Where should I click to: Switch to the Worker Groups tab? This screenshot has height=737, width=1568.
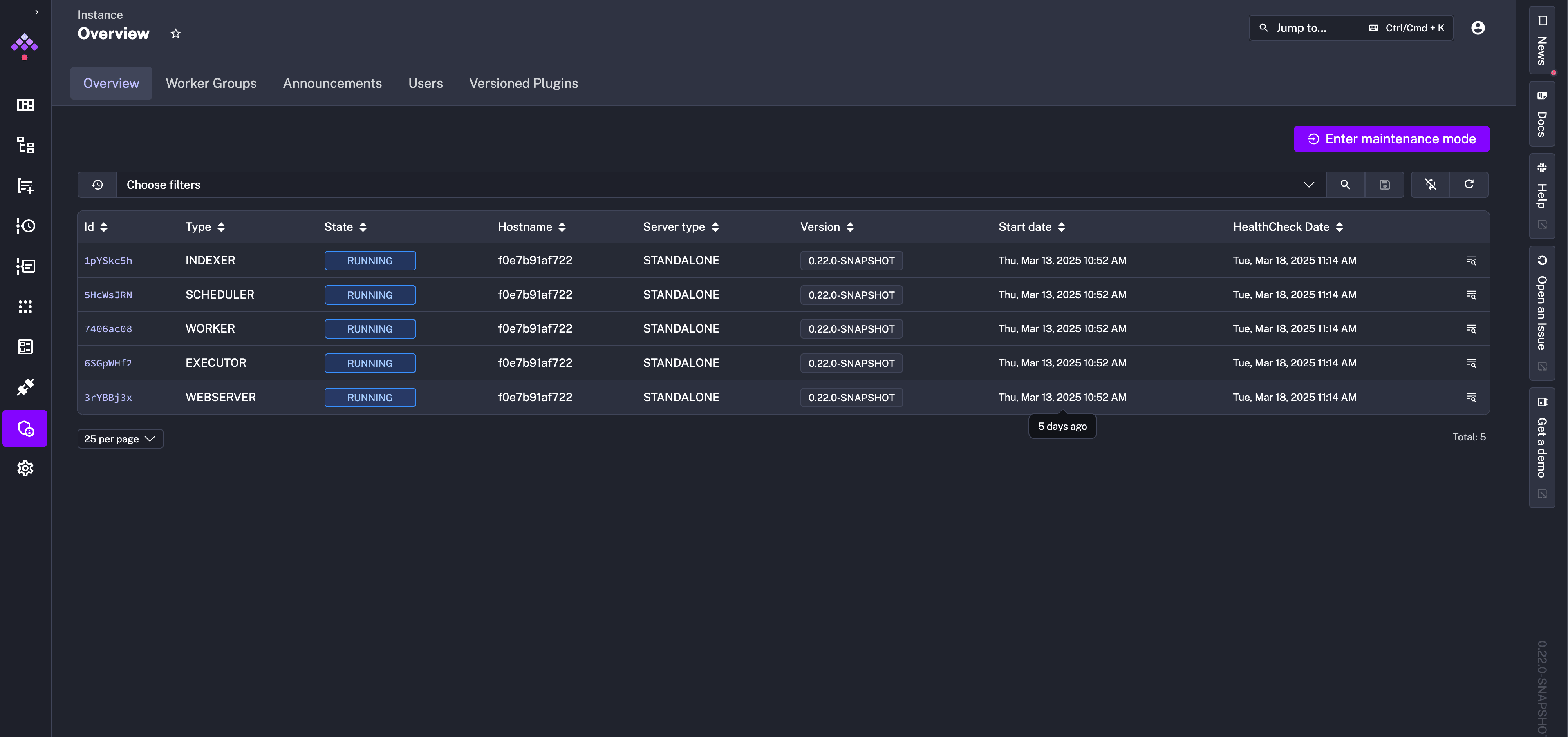click(211, 83)
